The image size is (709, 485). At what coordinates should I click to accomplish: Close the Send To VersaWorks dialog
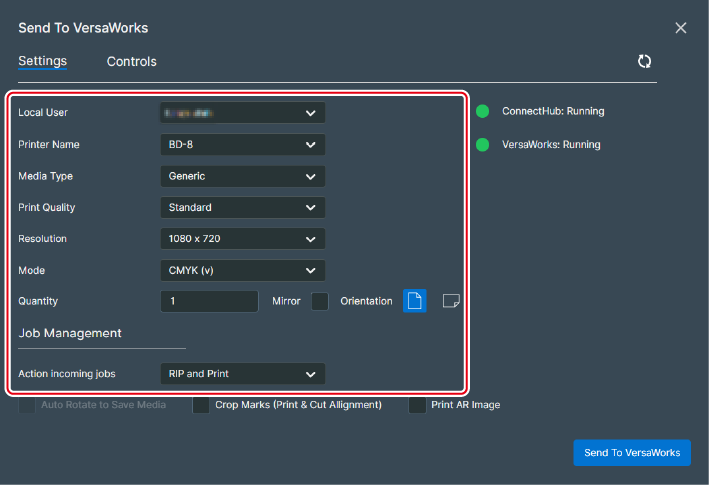click(681, 28)
